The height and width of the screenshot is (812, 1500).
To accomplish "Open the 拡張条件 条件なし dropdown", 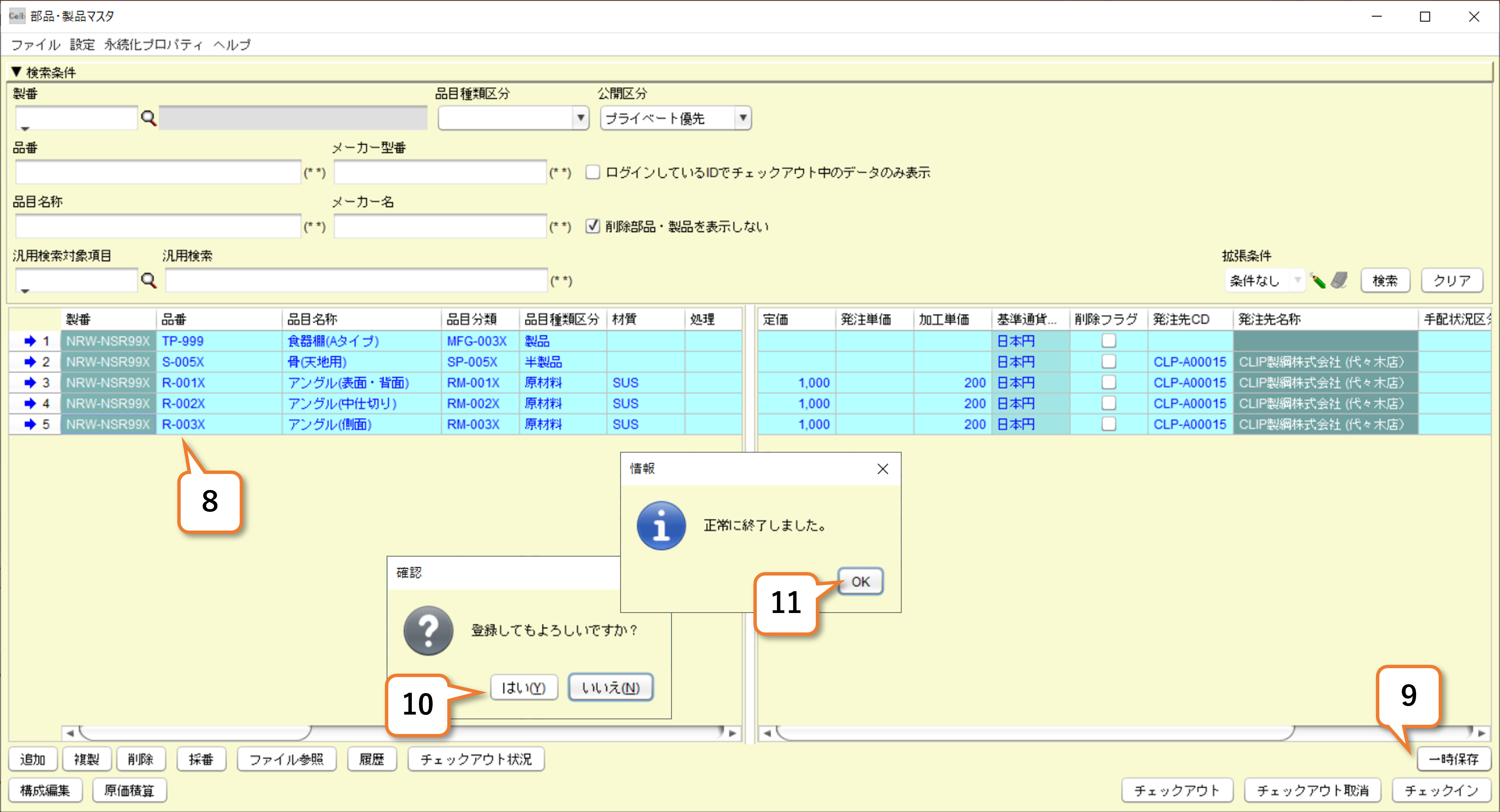I will (x=1297, y=280).
